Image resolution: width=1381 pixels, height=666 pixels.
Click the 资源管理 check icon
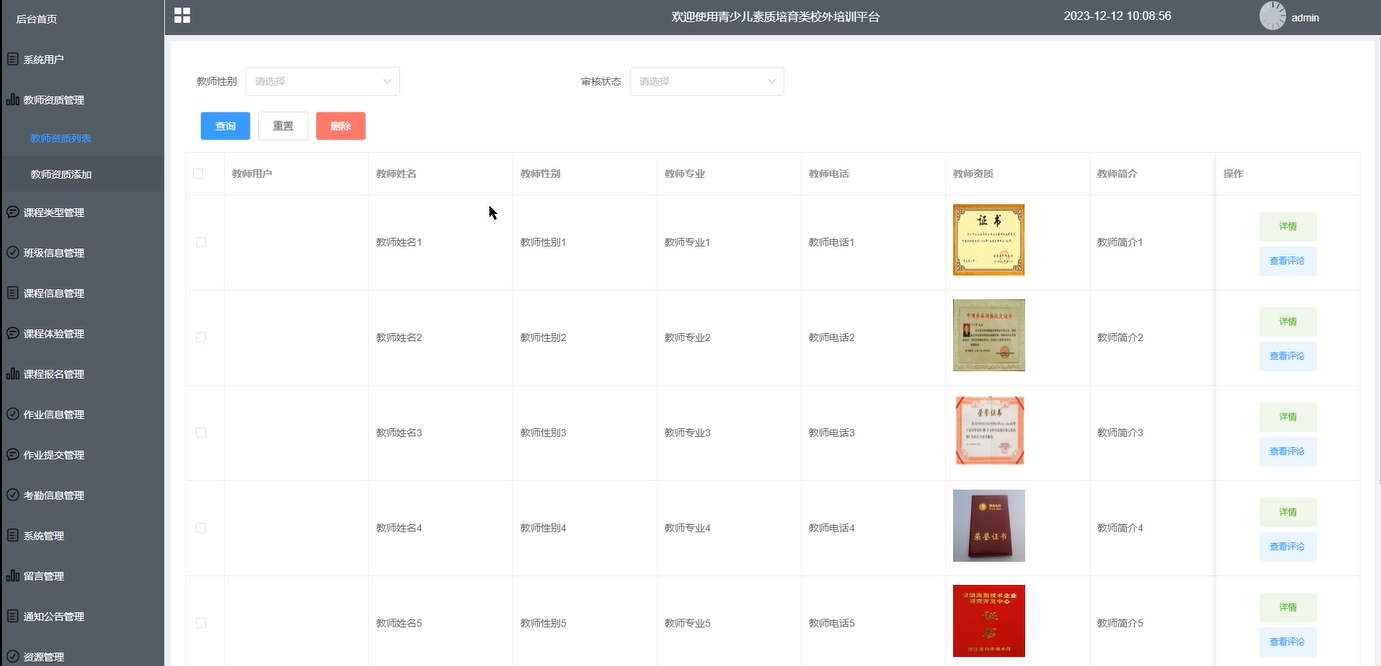tap(12, 656)
